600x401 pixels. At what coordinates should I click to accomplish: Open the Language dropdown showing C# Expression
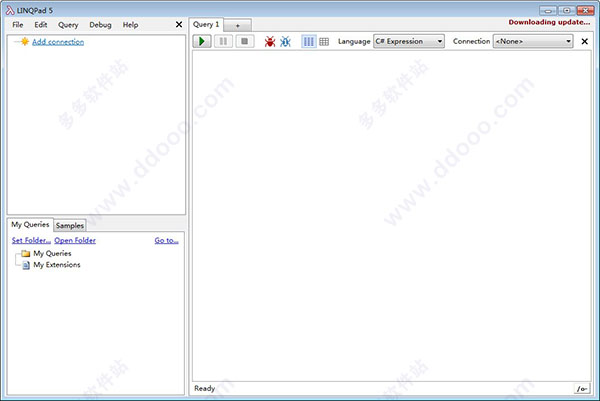(x=409, y=41)
